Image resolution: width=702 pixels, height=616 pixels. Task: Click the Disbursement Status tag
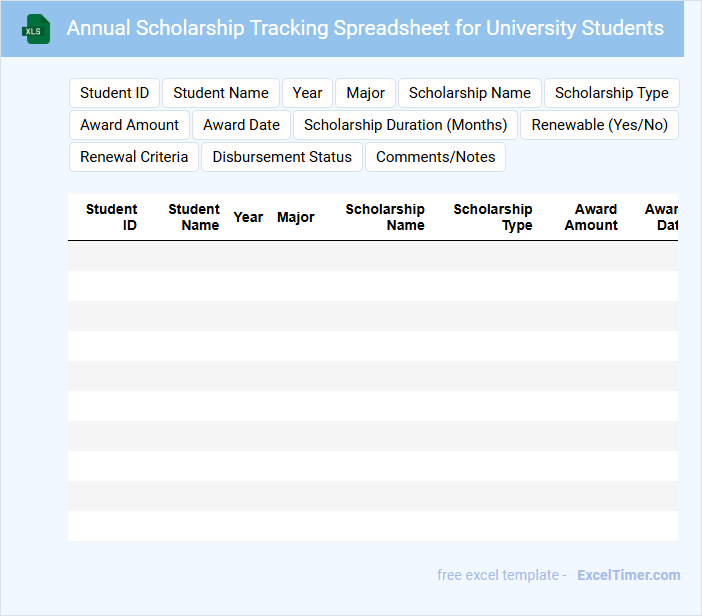click(282, 157)
